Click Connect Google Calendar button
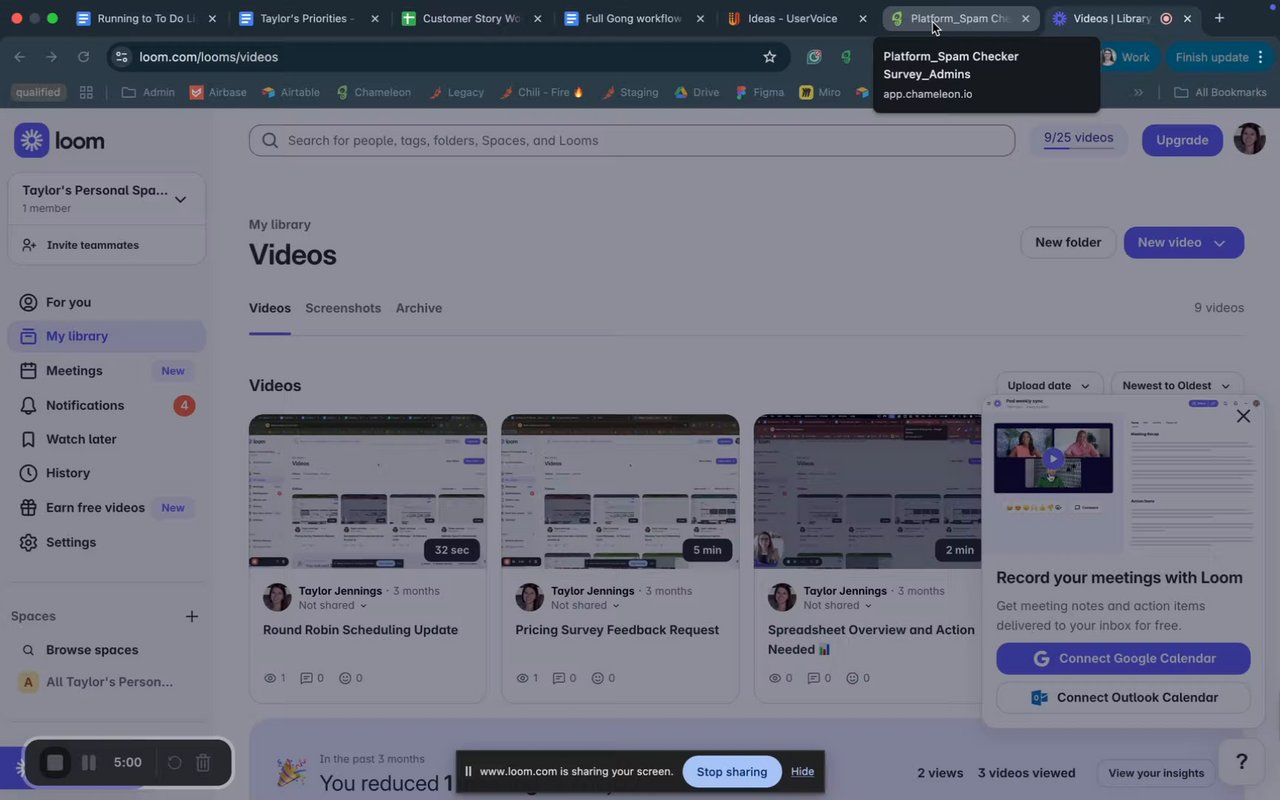1280x800 pixels. tap(1123, 658)
